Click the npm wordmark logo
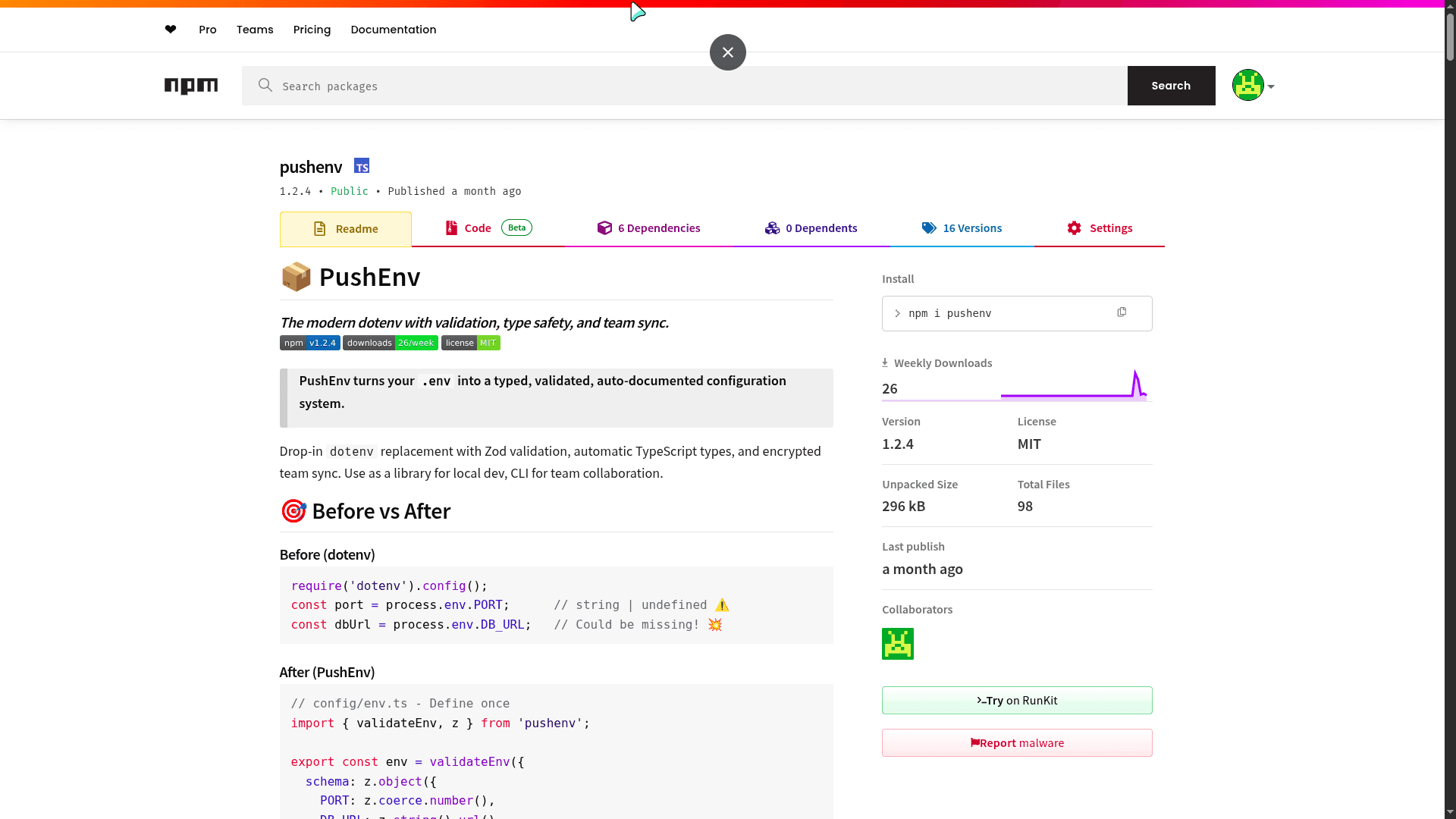1456x819 pixels. (x=191, y=86)
